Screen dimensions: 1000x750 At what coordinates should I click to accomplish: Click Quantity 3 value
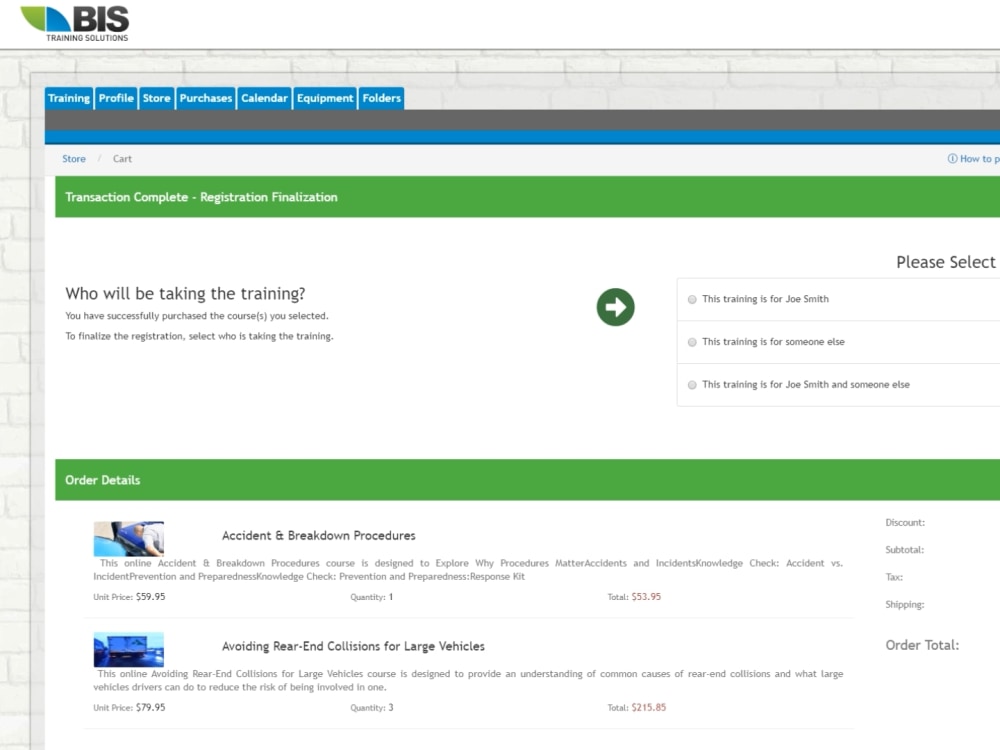click(x=391, y=708)
